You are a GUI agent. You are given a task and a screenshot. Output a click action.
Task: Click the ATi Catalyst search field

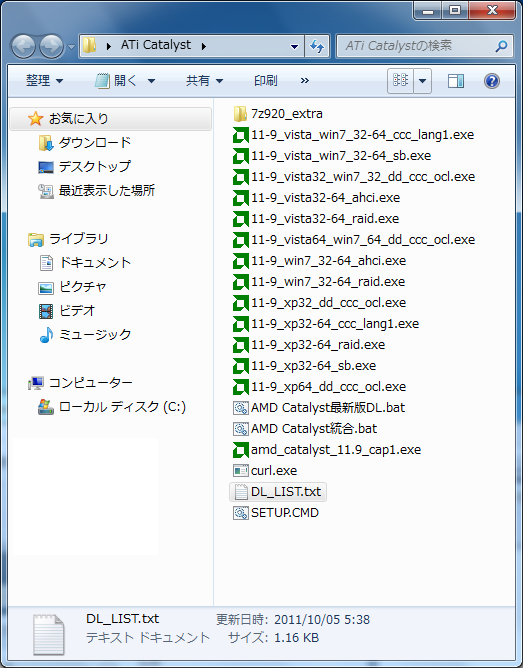point(425,46)
